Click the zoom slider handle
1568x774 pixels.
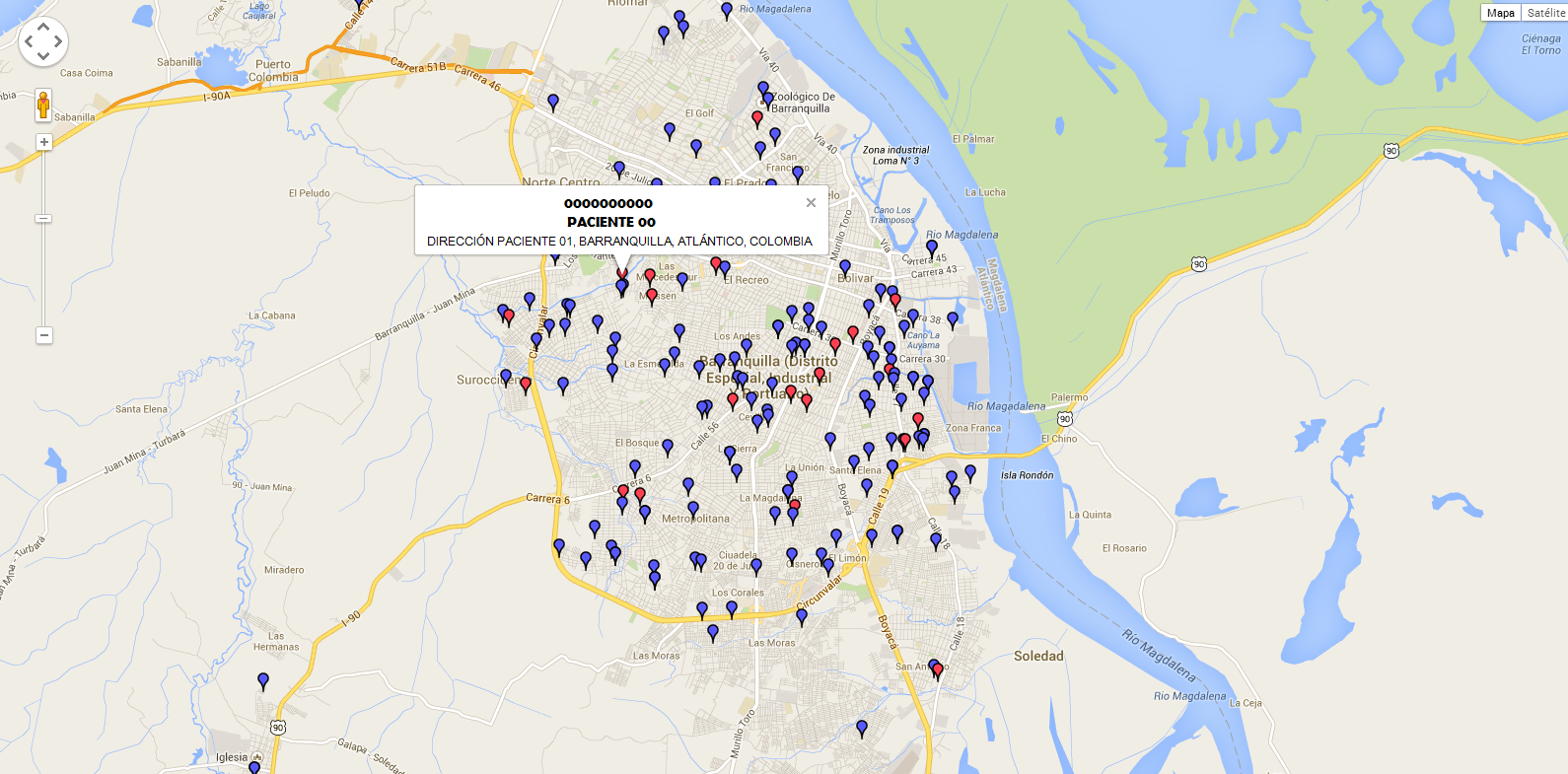click(x=43, y=218)
